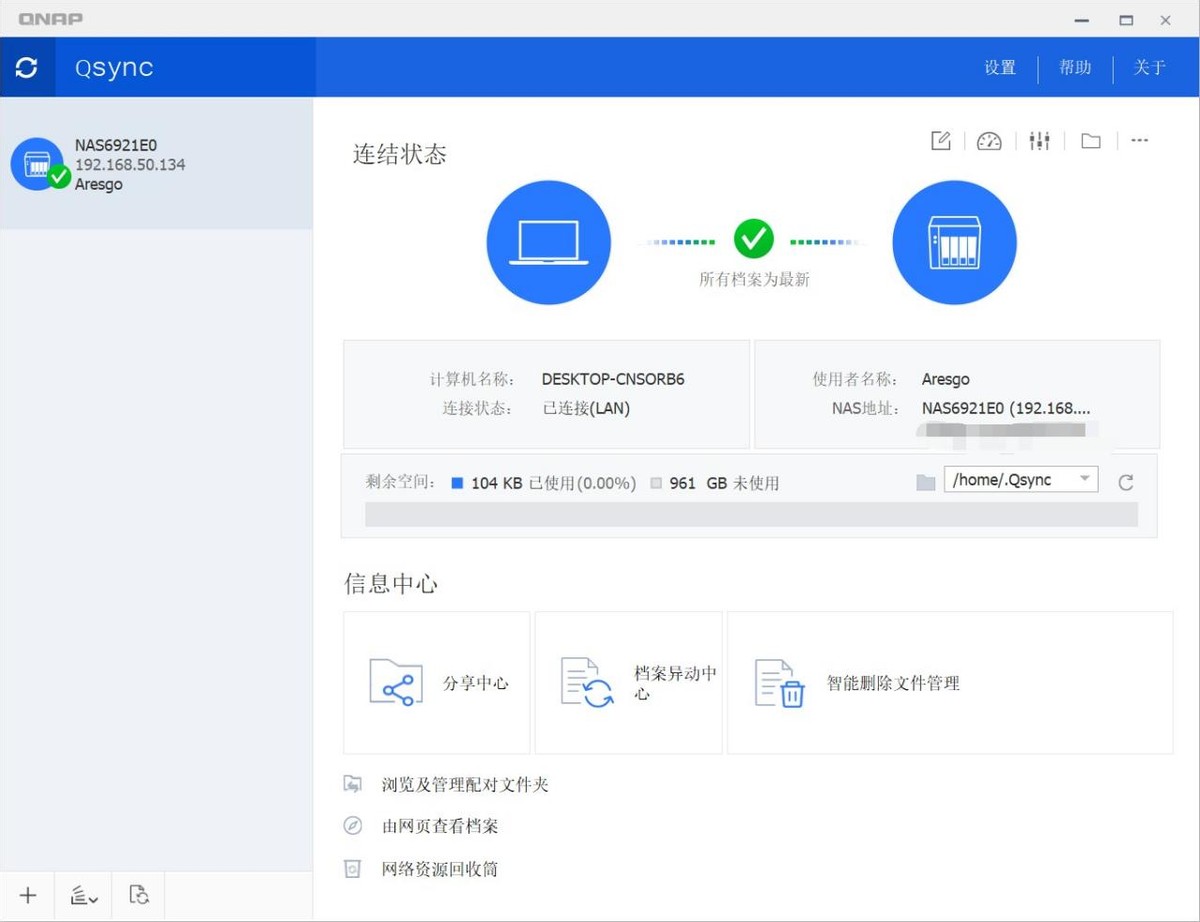Open 档案异动中心 tile
Screen dimensions: 1200x922
point(629,683)
